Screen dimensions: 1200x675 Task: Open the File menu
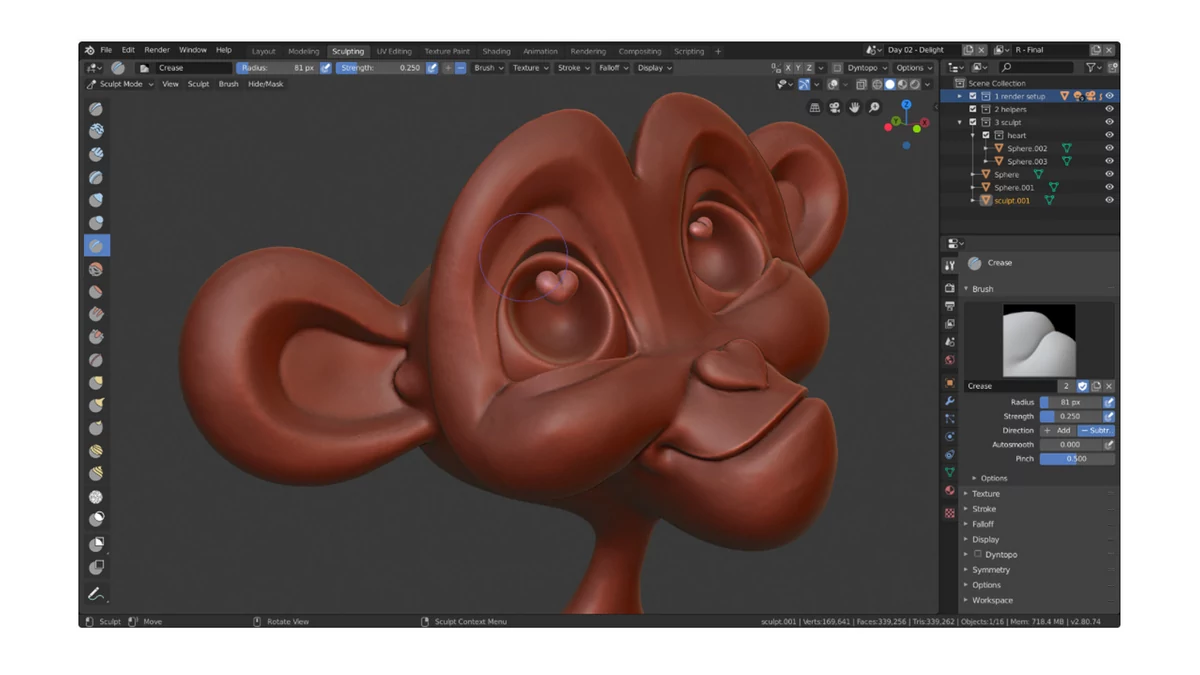(106, 50)
